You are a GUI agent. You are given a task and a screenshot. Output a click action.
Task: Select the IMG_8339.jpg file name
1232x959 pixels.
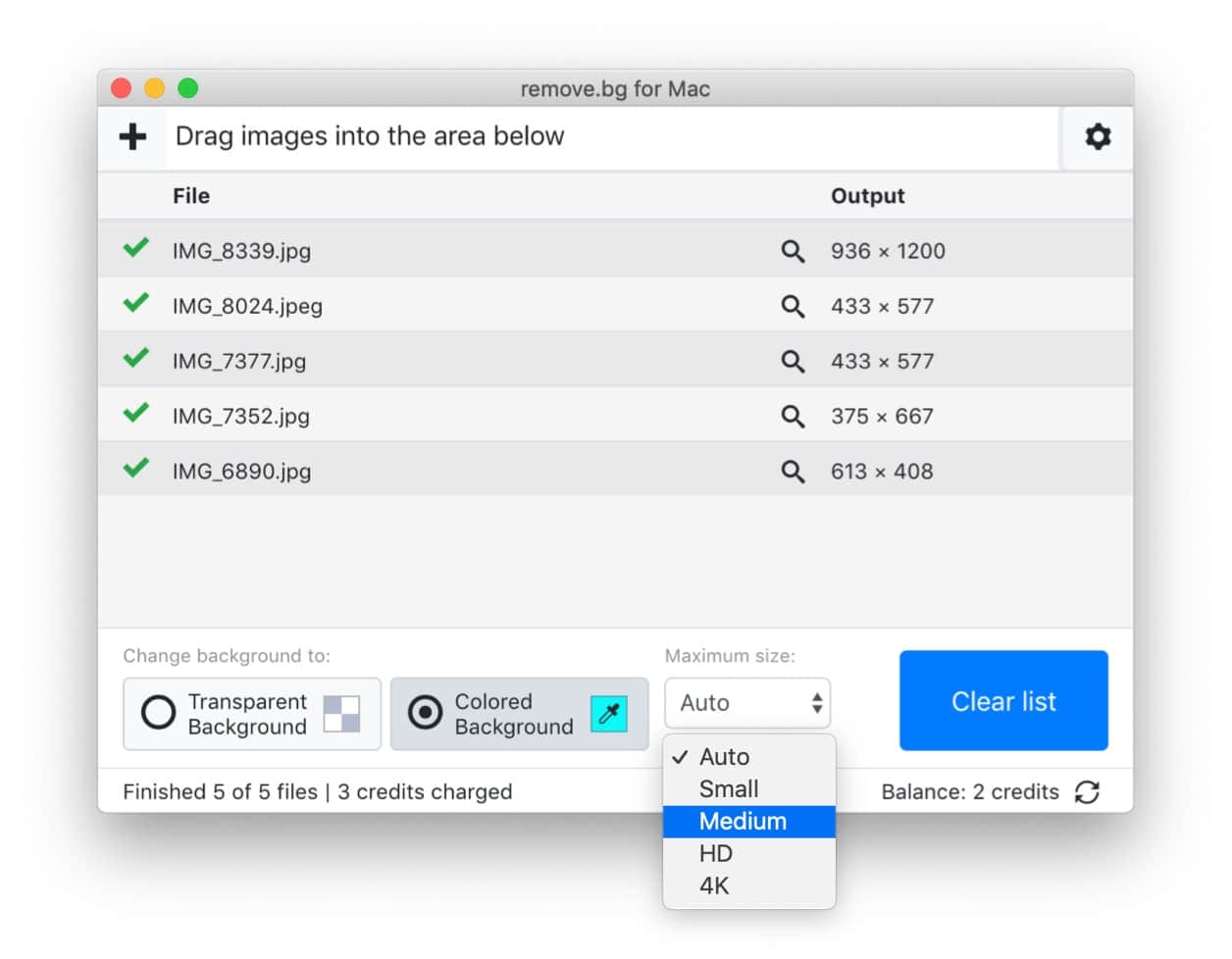tap(241, 251)
